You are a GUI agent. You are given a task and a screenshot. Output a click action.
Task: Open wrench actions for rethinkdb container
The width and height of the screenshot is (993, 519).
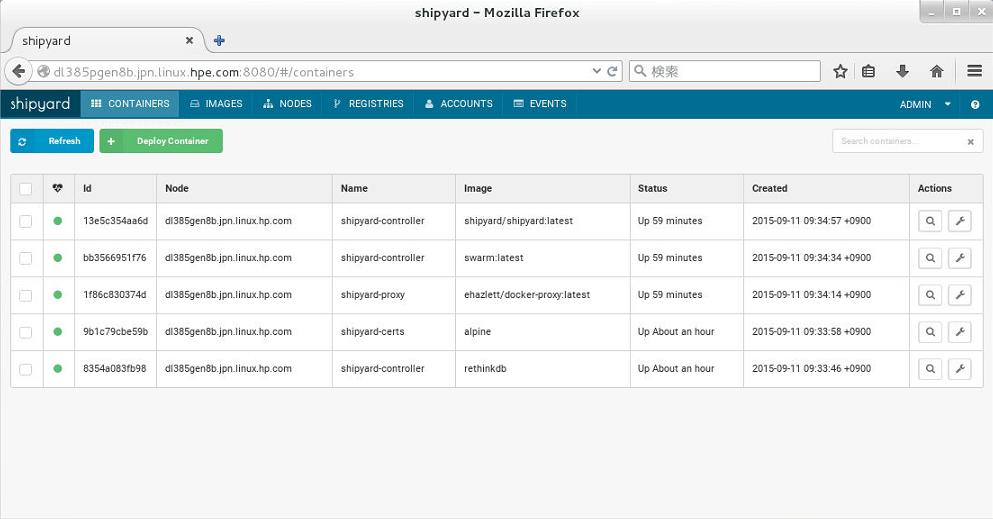click(x=959, y=368)
